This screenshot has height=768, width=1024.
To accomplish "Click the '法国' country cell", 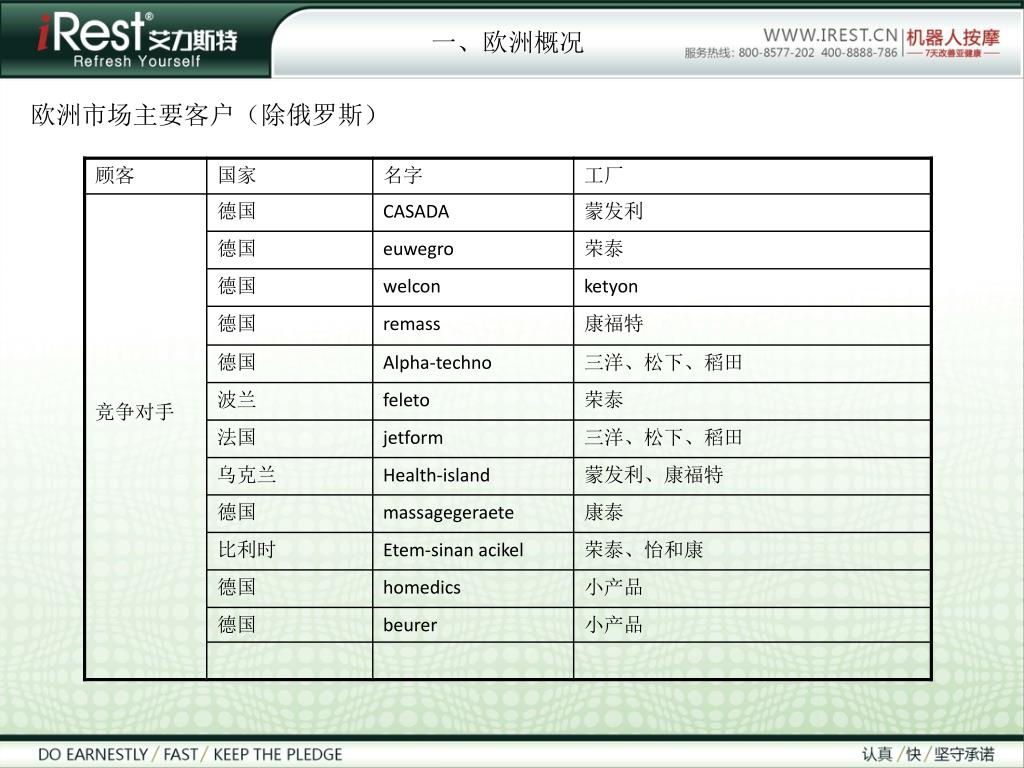I will [289, 438].
